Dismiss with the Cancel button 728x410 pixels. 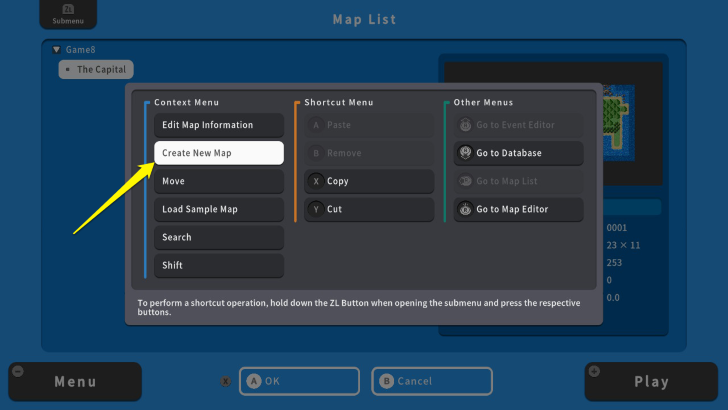coord(432,381)
